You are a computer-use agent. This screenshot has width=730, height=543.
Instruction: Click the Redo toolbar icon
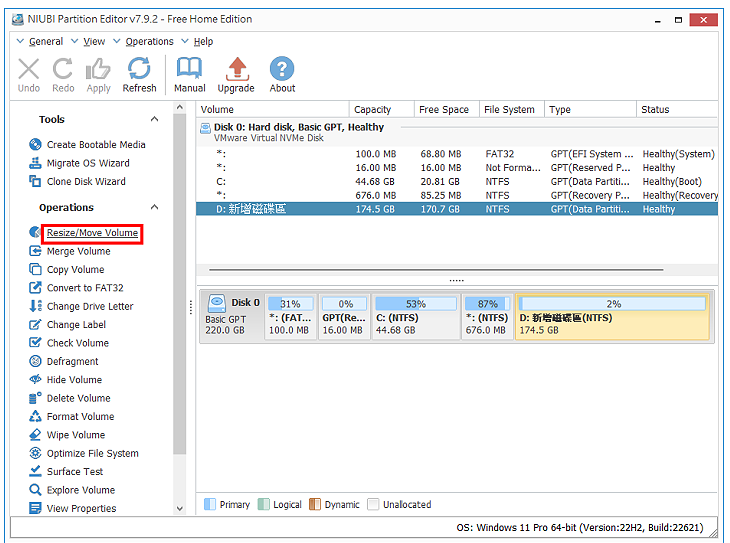63,69
